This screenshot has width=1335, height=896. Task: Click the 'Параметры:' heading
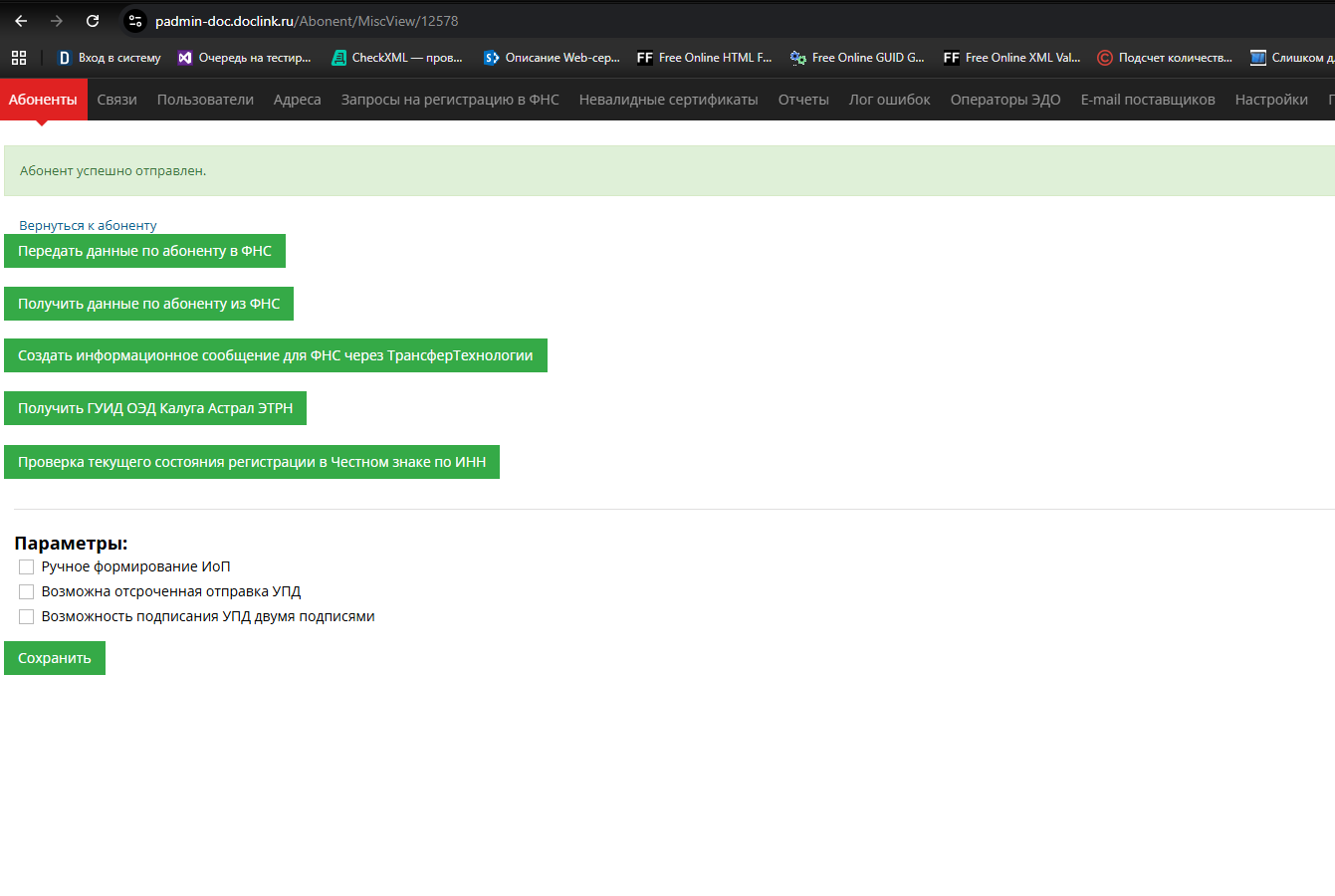71,544
